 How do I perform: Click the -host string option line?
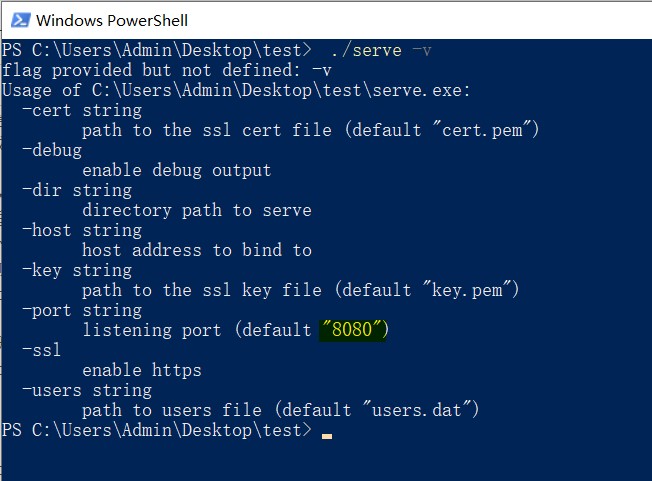(x=82, y=230)
